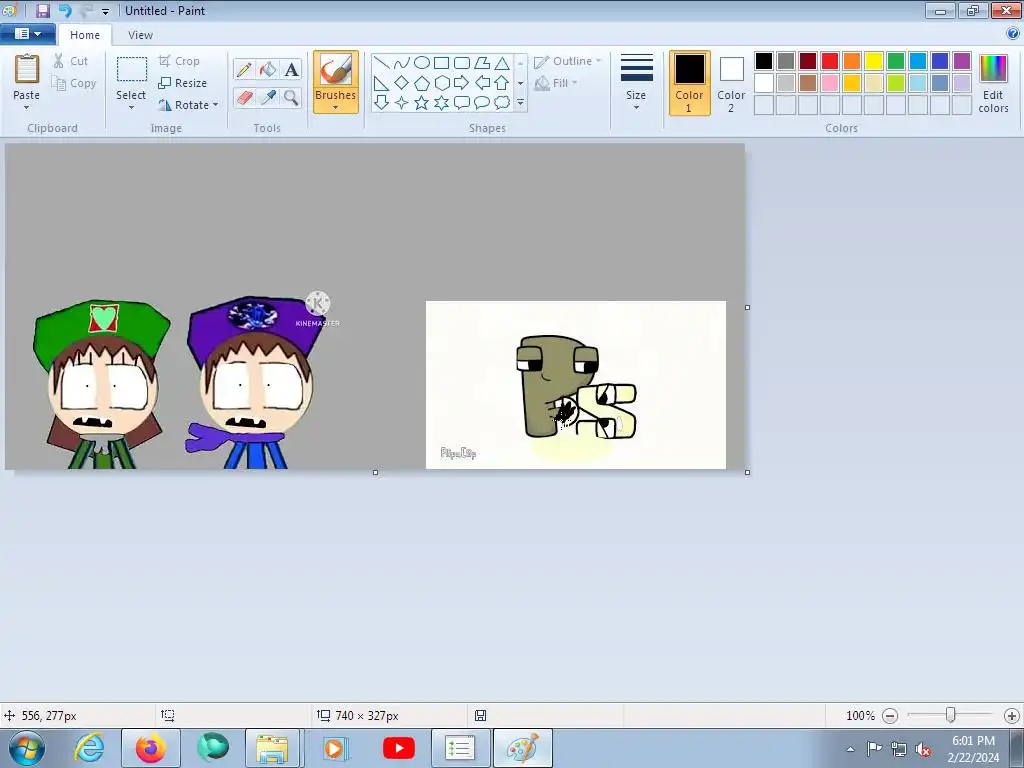Viewport: 1024px width, 768px height.
Task: Click the Resize button
Action: 183,83
